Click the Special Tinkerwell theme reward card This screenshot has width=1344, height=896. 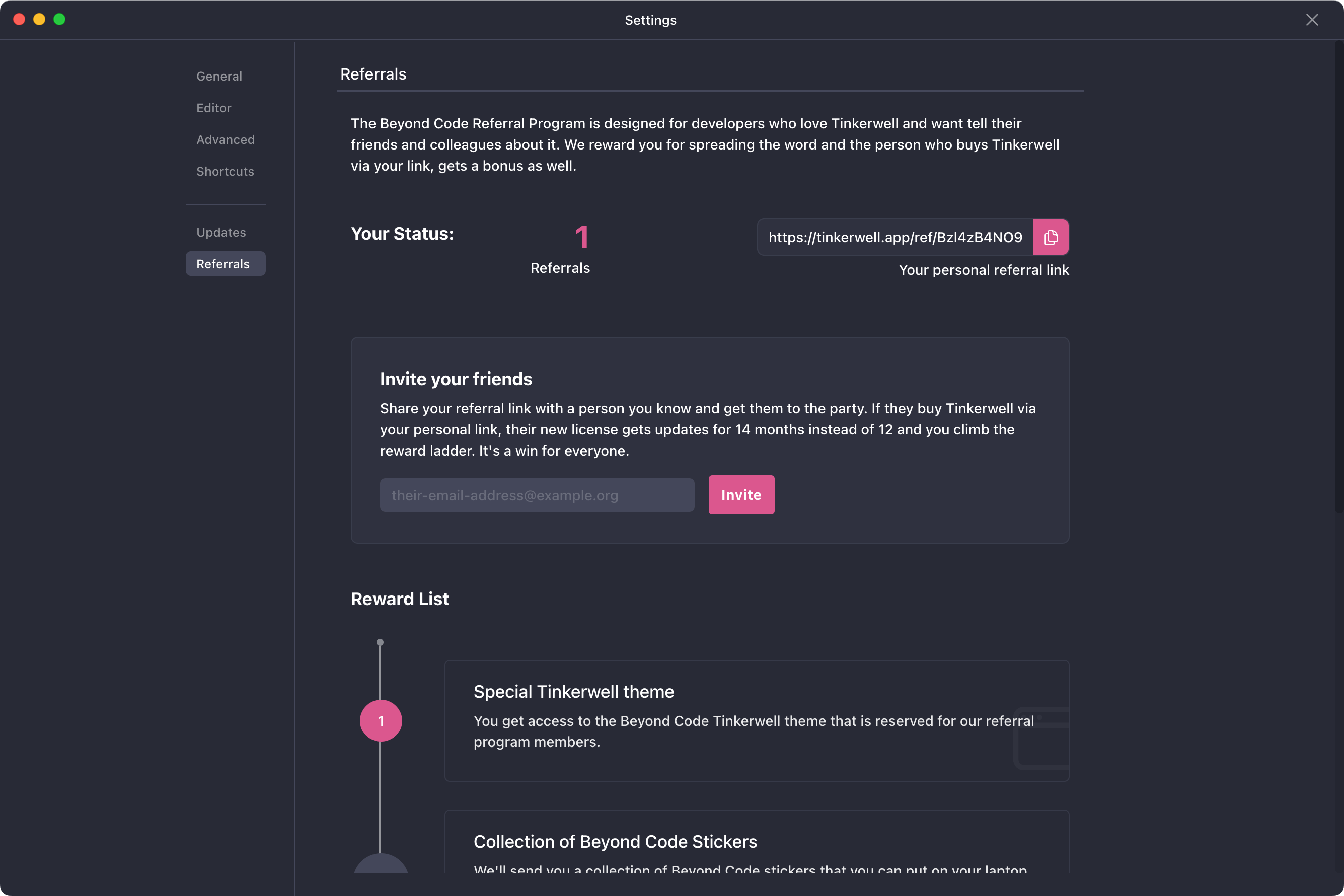point(757,720)
